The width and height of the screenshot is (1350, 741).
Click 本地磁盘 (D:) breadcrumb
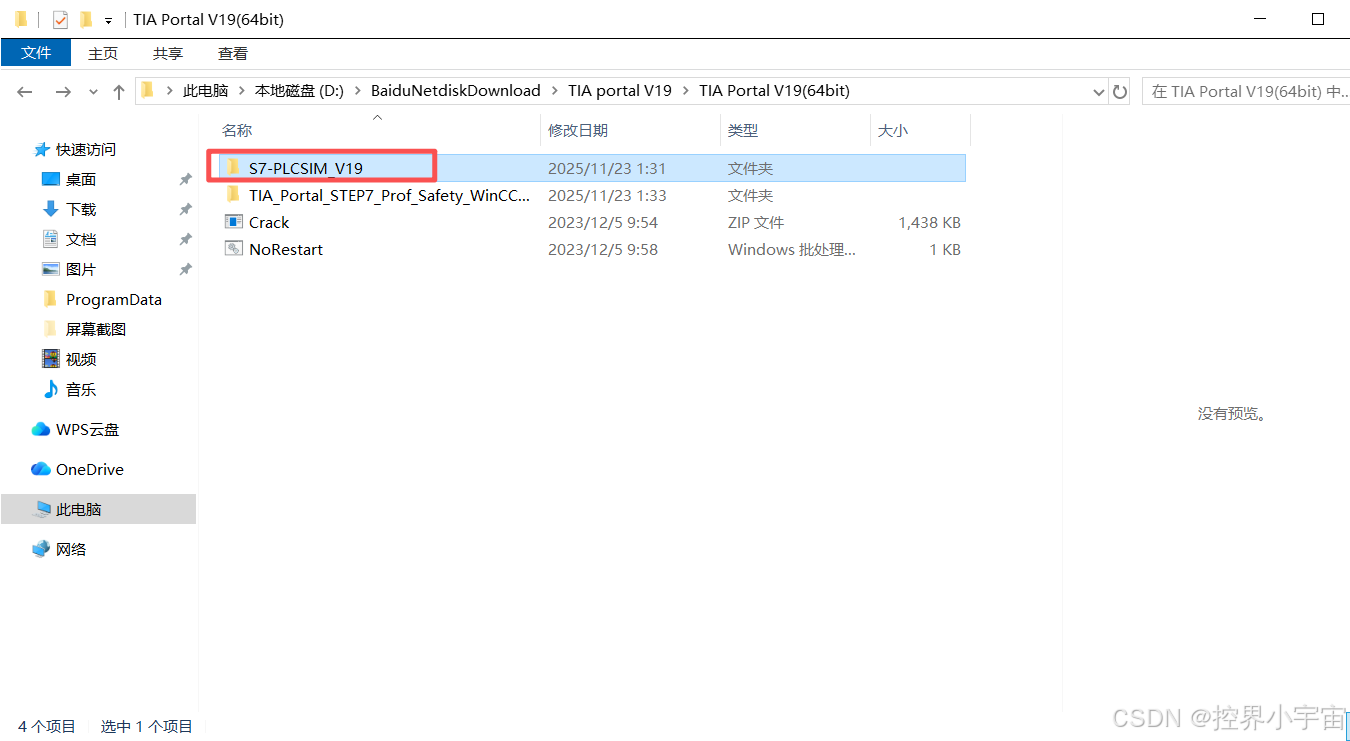click(299, 90)
